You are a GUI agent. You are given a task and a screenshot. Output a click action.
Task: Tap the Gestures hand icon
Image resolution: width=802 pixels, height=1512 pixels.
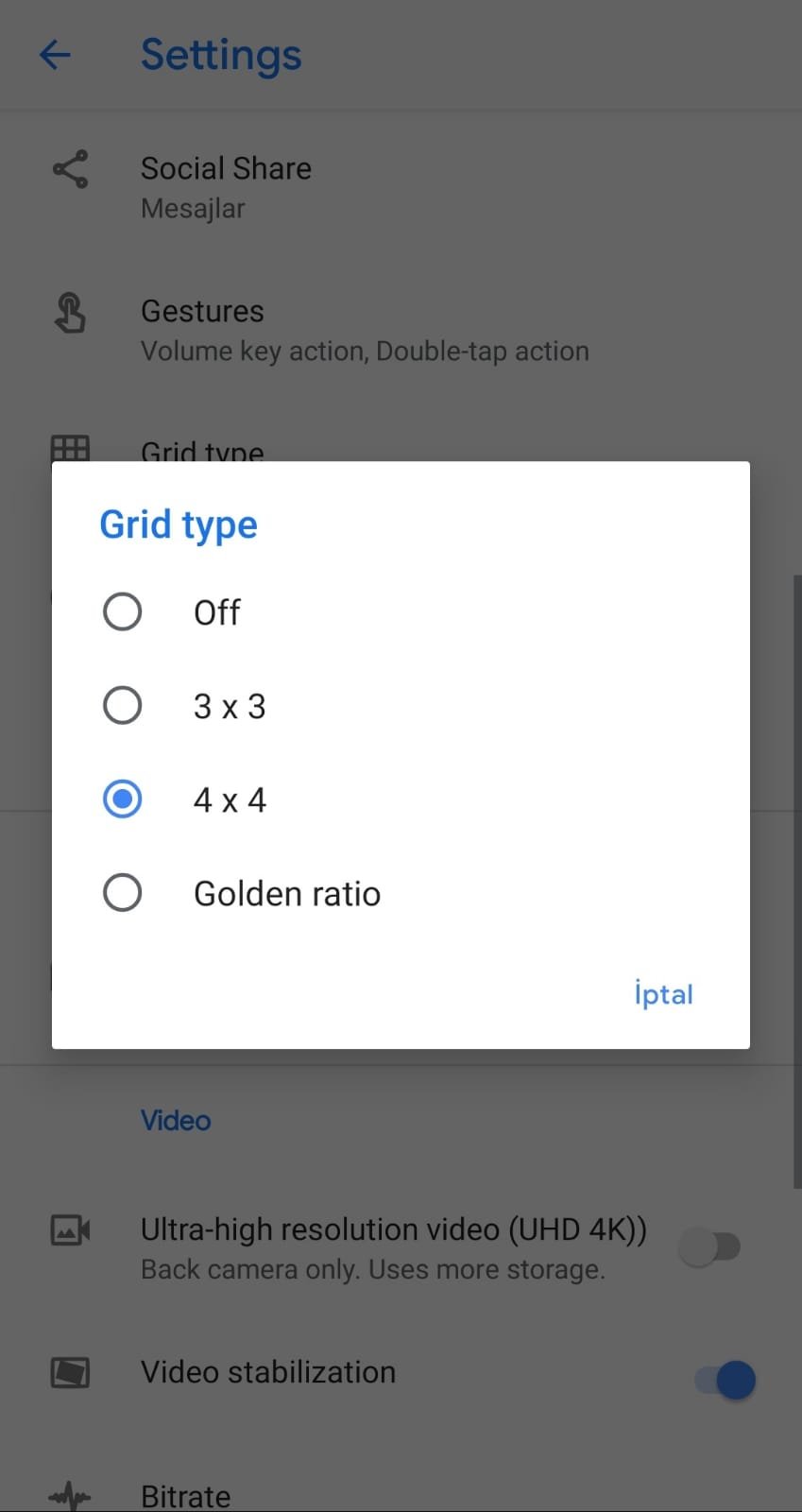click(x=70, y=313)
